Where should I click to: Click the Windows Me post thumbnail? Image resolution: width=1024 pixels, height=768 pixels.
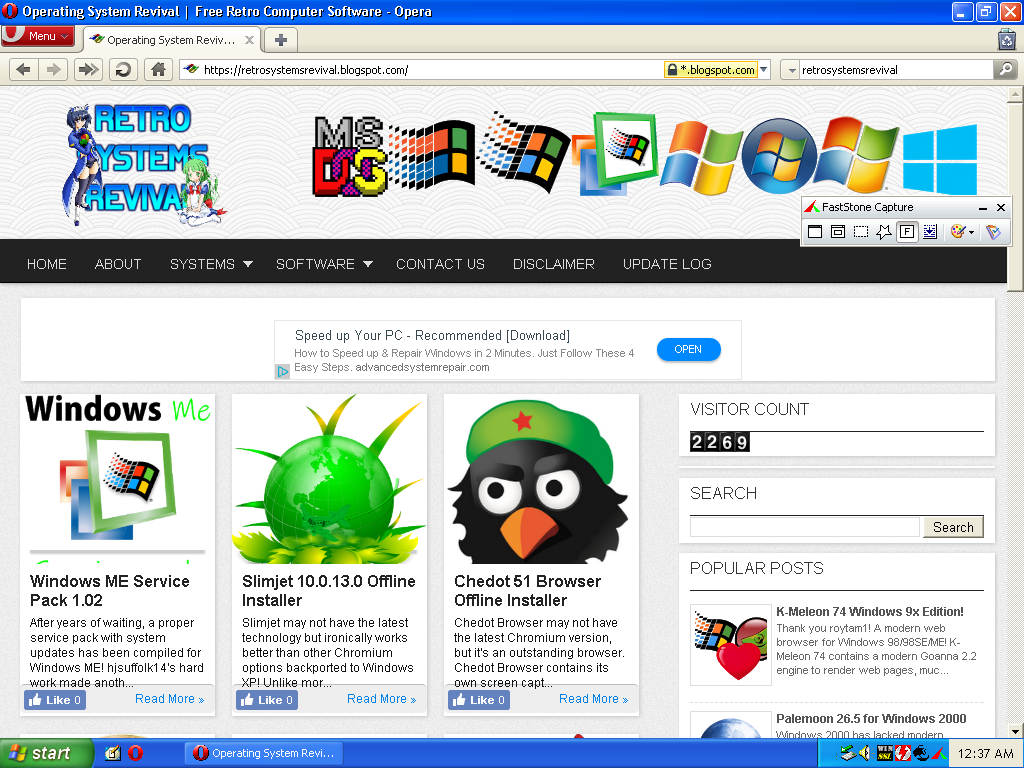pyautogui.click(x=118, y=479)
